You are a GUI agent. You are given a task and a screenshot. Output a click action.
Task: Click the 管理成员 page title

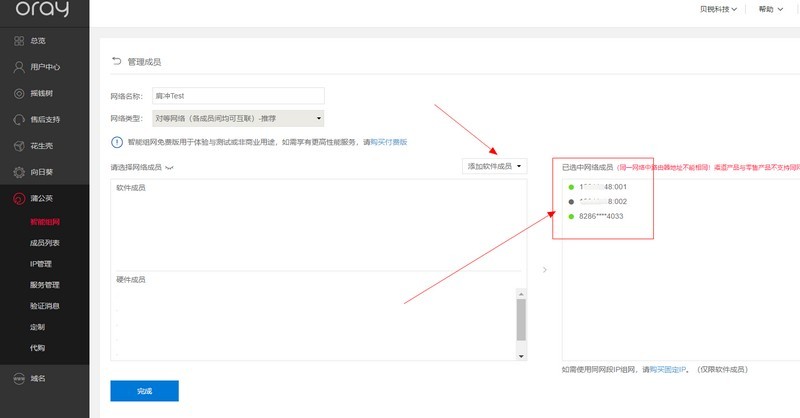pyautogui.click(x=144, y=62)
